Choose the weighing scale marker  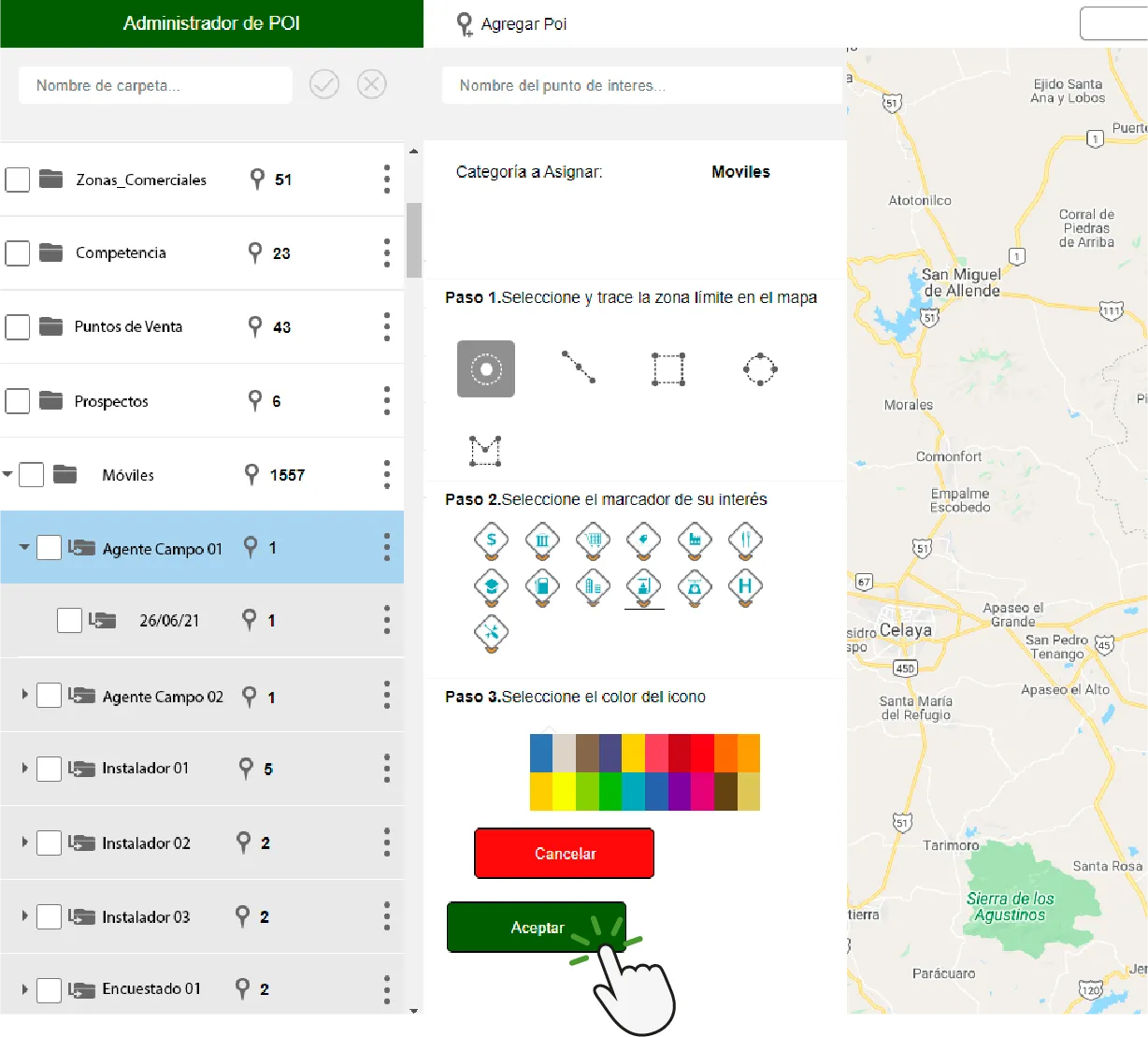tap(695, 588)
